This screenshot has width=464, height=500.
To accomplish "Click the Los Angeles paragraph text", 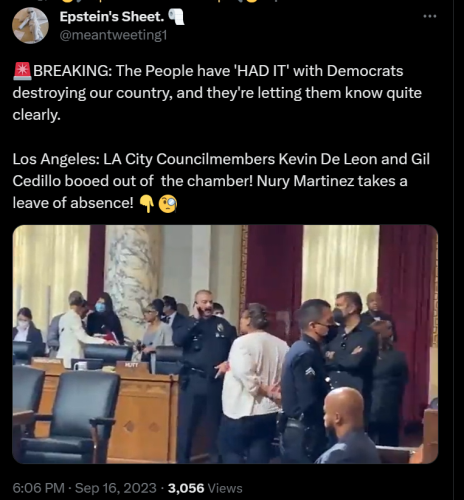I will coord(221,181).
